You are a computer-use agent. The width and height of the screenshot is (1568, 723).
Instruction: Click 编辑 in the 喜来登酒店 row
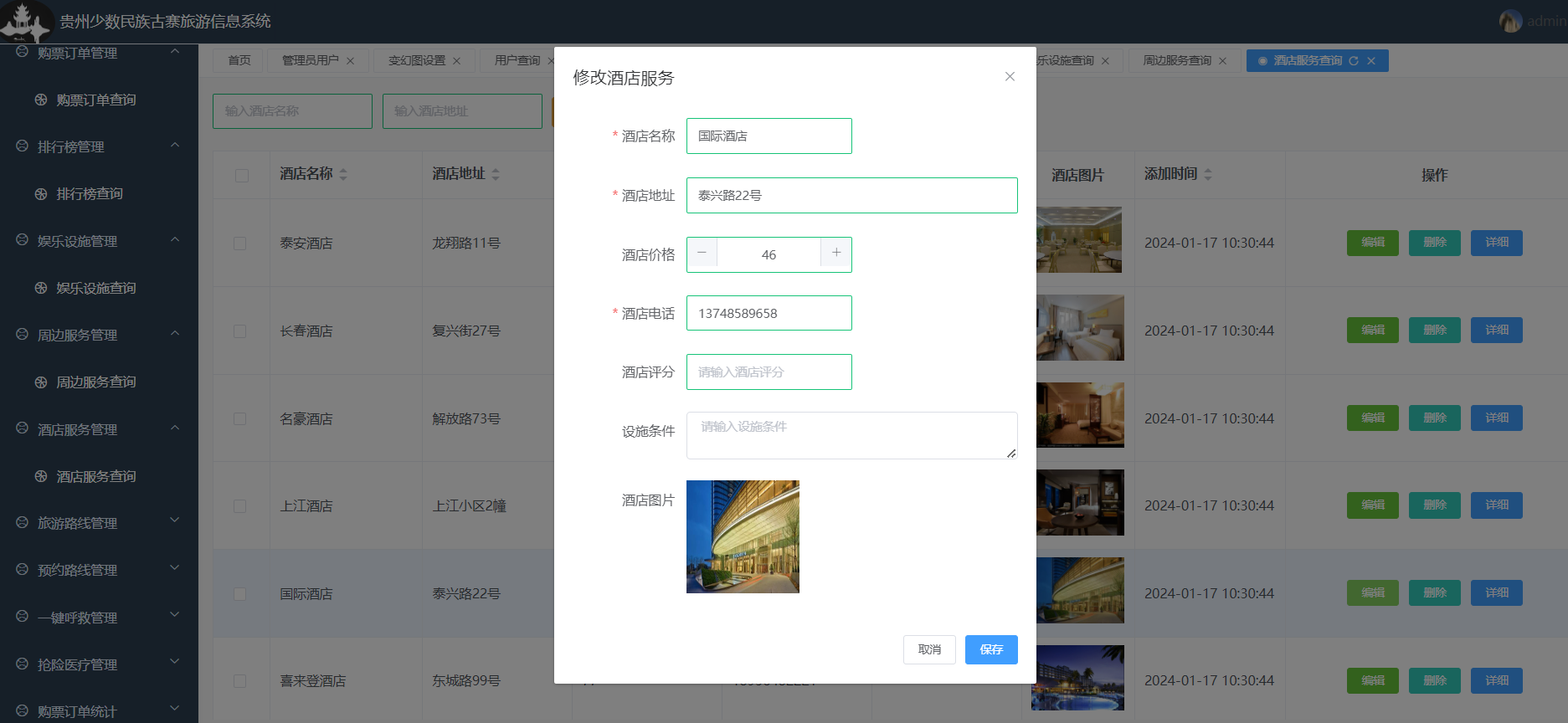1373,680
